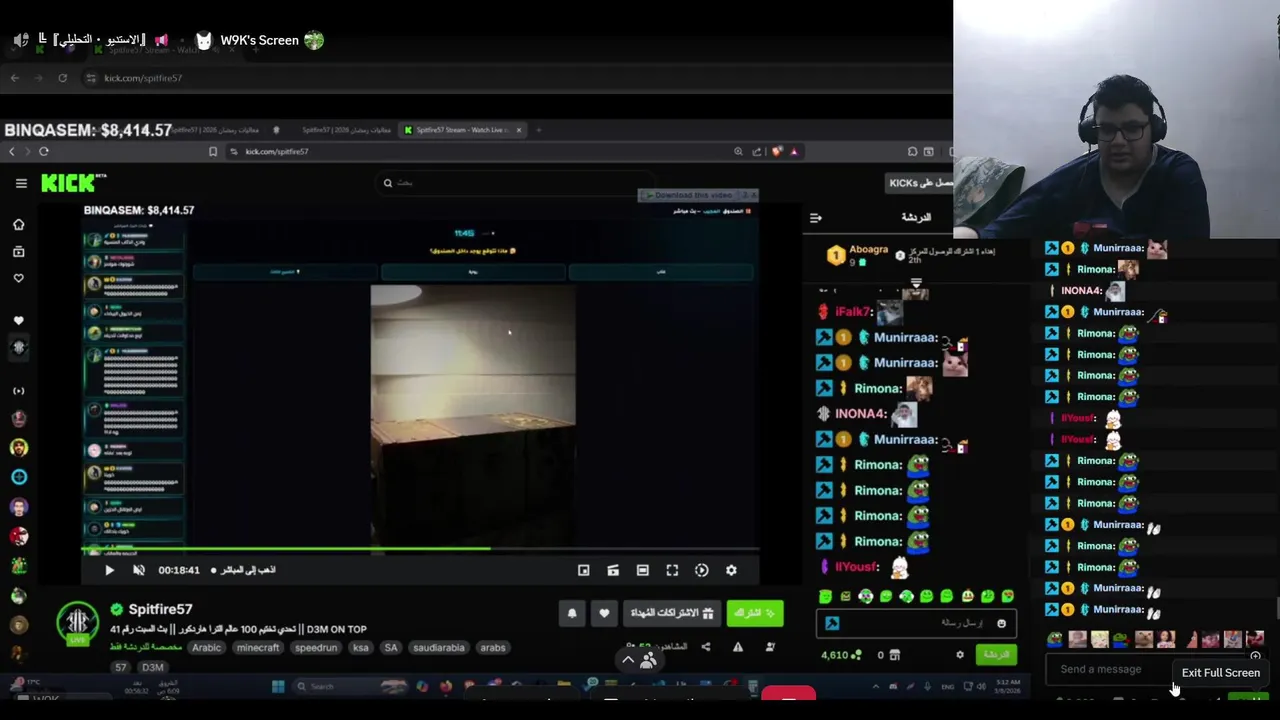Open Aboagra leaderboard entry

click(858, 255)
